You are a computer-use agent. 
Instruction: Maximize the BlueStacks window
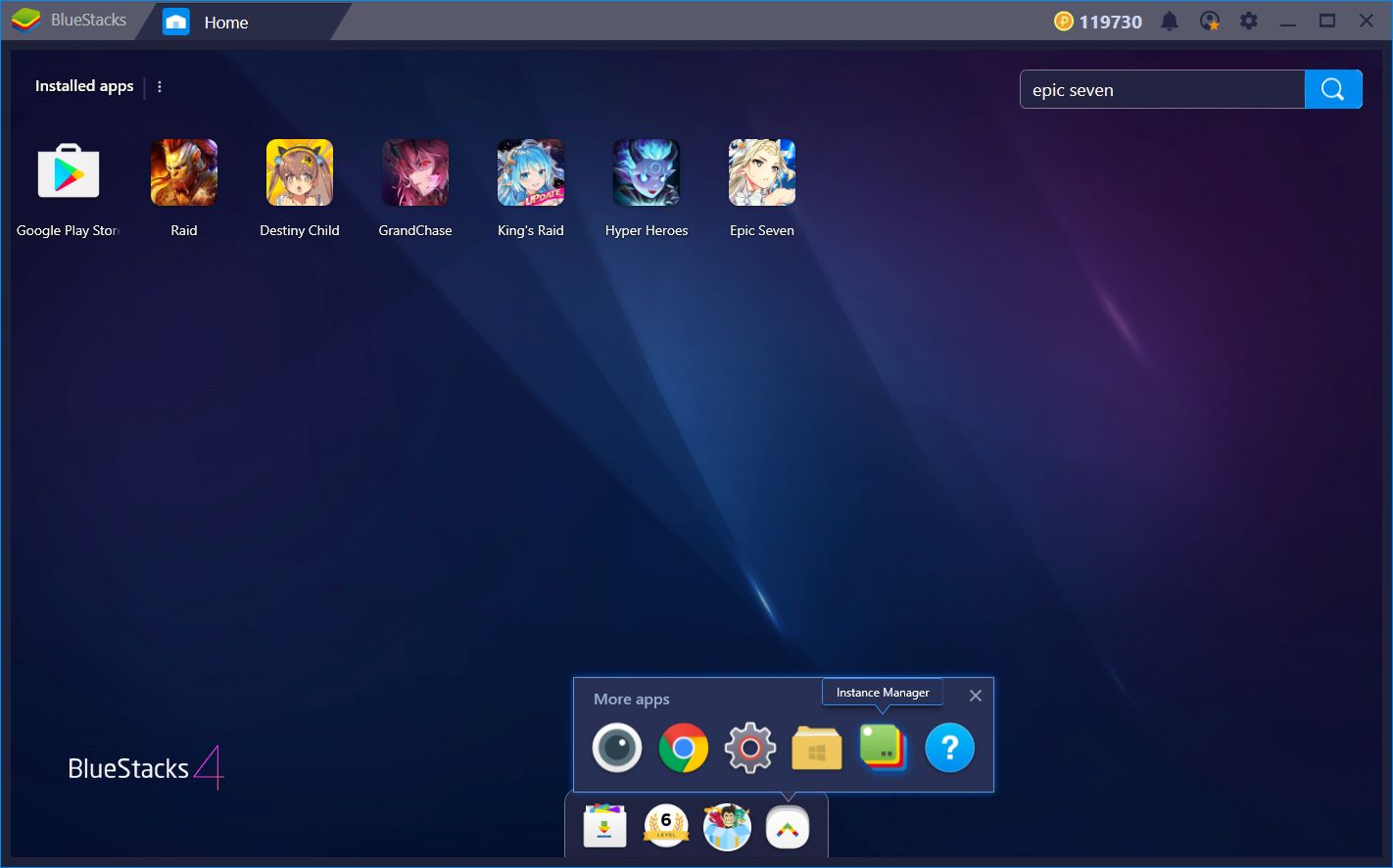(x=1327, y=21)
